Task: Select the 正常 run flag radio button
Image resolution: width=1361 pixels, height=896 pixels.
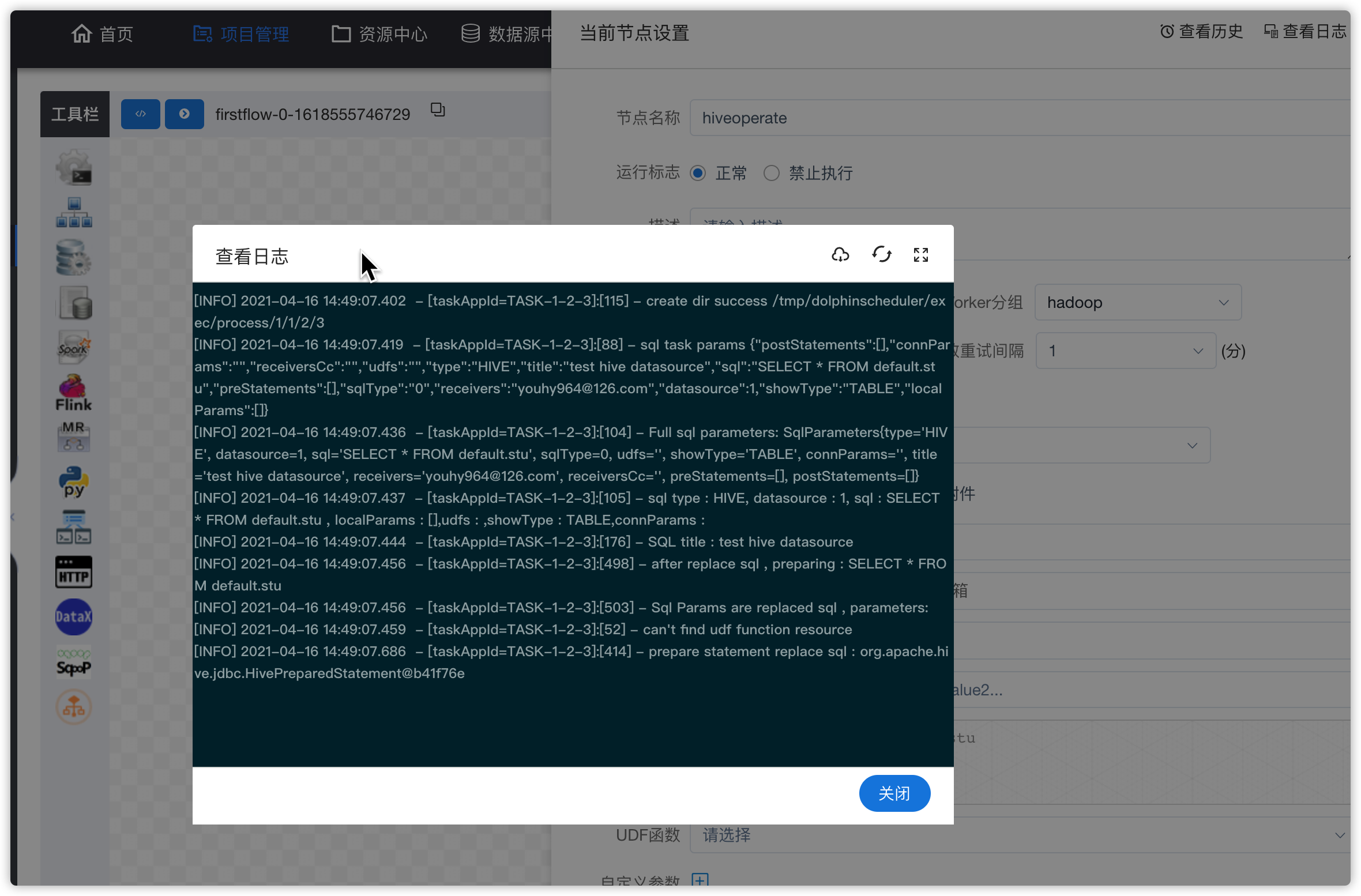Action: pos(698,173)
